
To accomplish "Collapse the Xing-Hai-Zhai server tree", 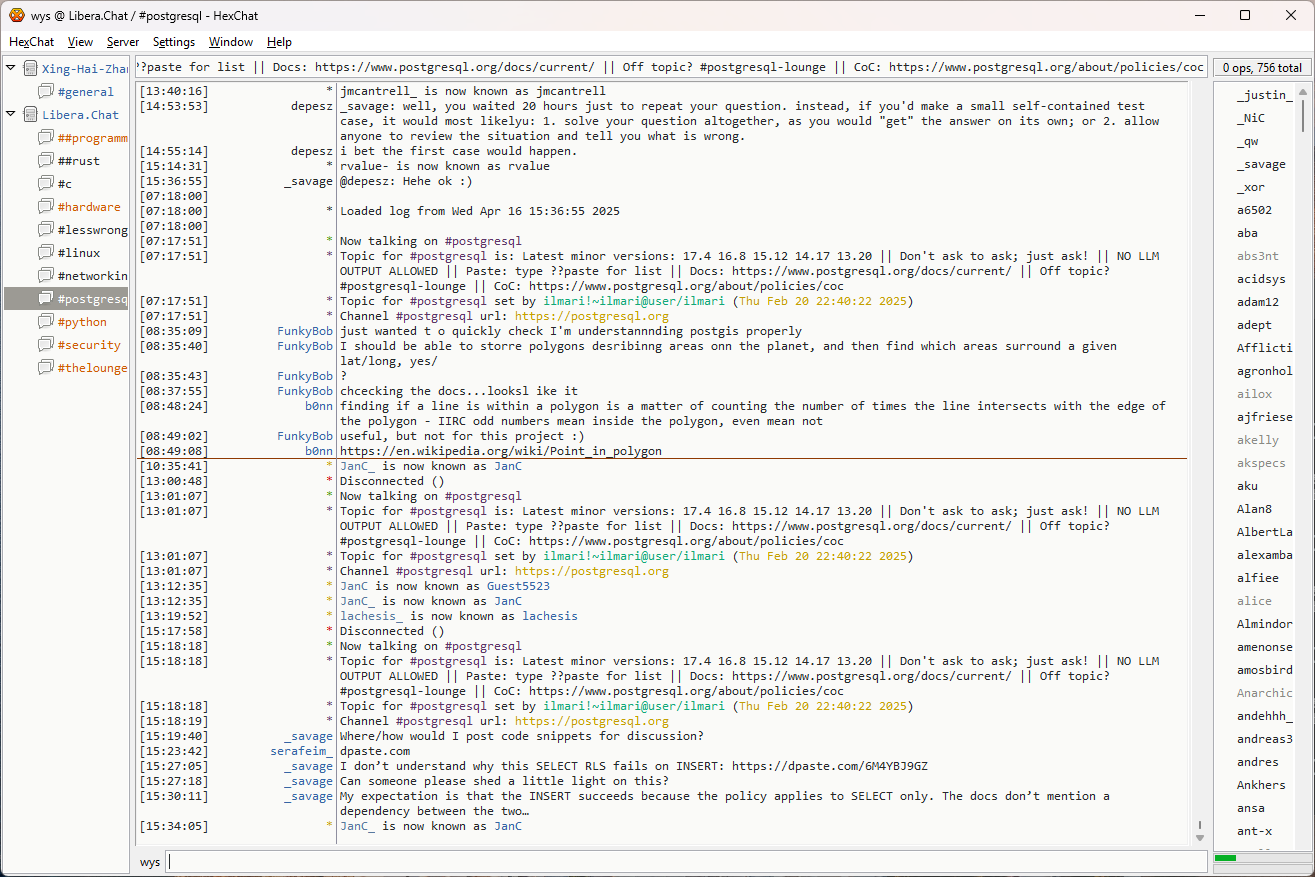I will coord(11,69).
